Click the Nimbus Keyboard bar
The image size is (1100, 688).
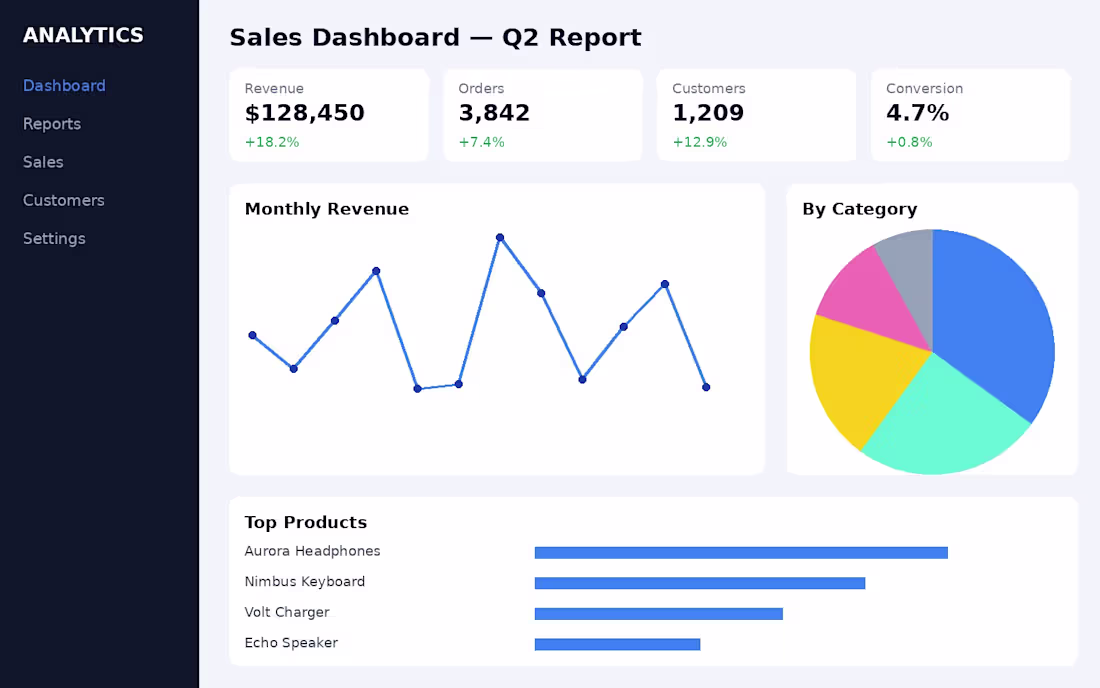700,583
